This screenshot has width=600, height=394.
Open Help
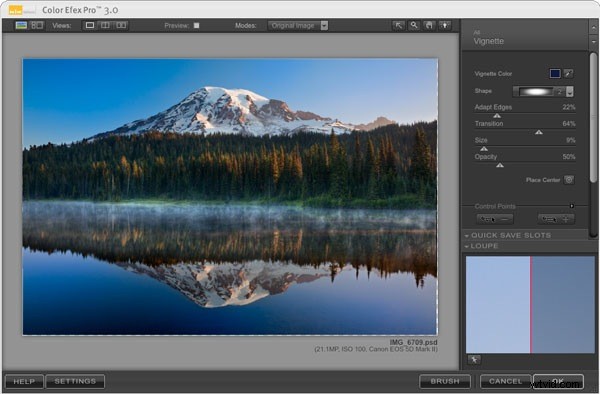pyautogui.click(x=24, y=381)
